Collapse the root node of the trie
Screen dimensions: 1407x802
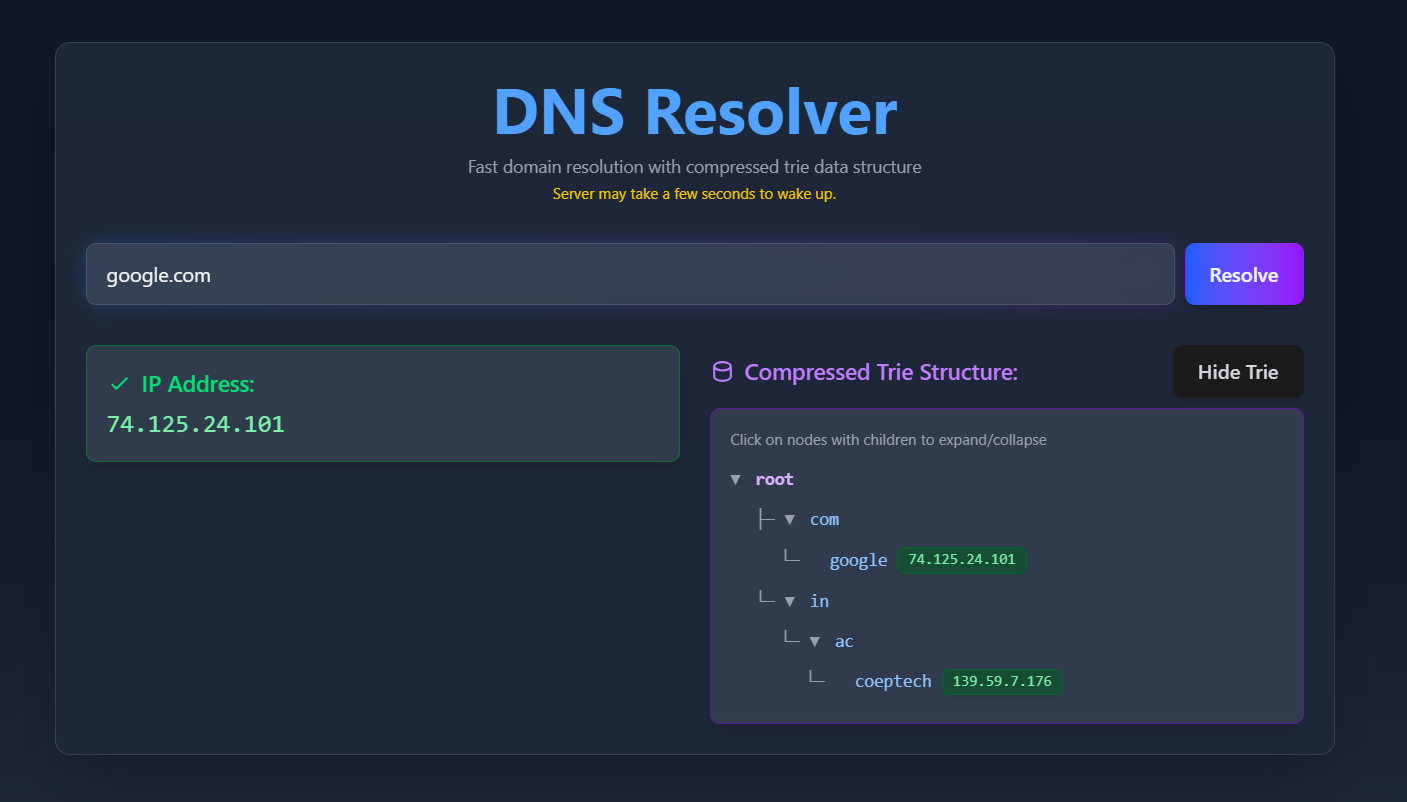(774, 479)
